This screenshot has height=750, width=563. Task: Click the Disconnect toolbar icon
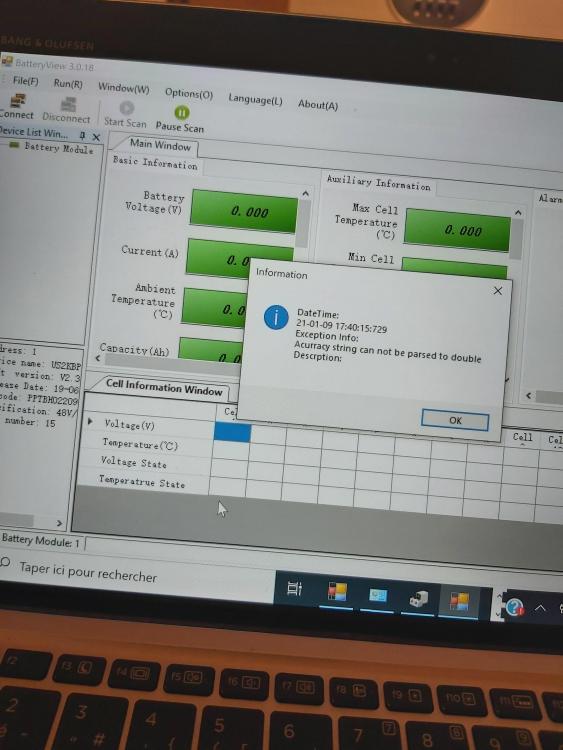[68, 105]
